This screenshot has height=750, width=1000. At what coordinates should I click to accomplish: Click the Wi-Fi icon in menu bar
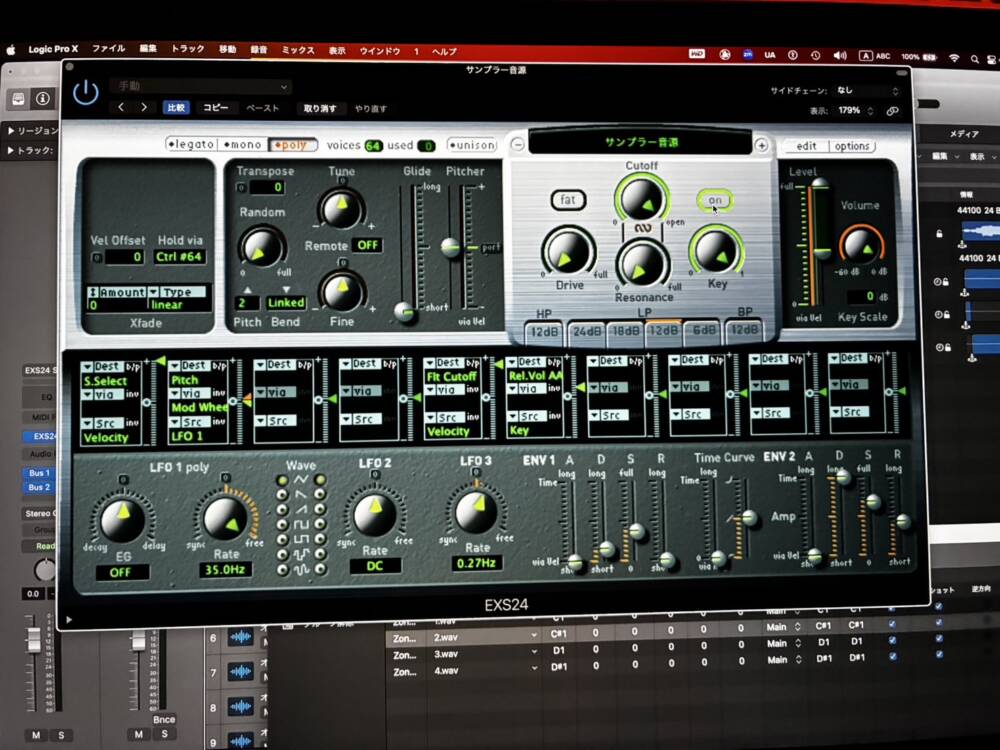pyautogui.click(x=954, y=58)
